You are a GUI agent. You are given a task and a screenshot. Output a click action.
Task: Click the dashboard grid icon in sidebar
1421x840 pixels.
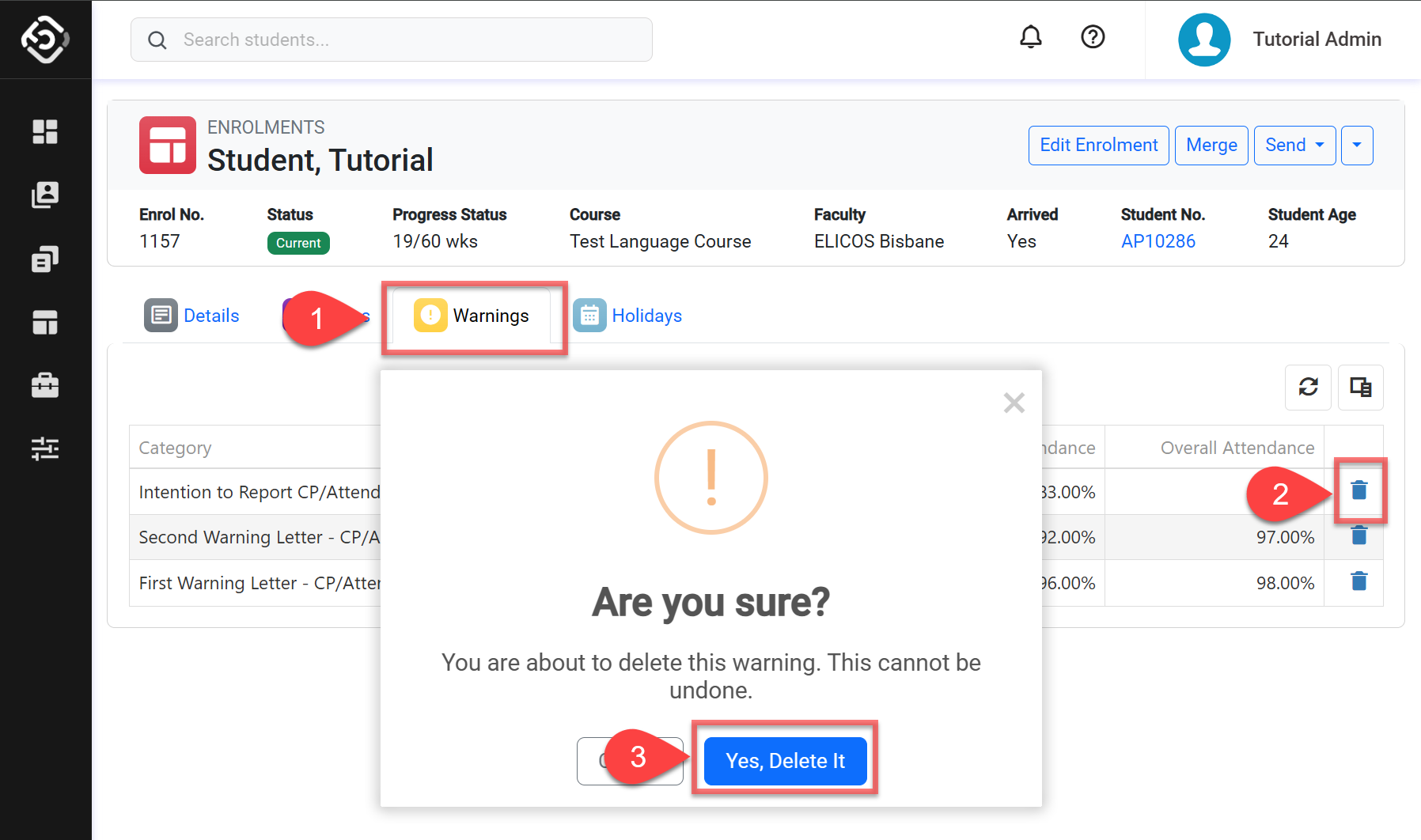coord(45,132)
